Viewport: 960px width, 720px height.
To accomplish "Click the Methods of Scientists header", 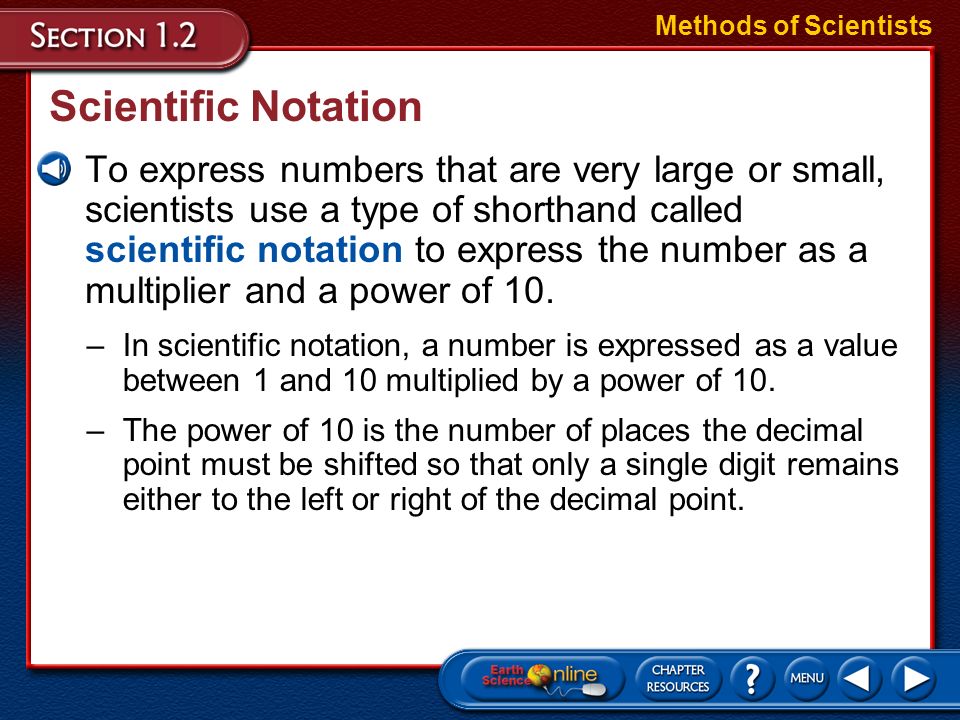I will pyautogui.click(x=793, y=26).
